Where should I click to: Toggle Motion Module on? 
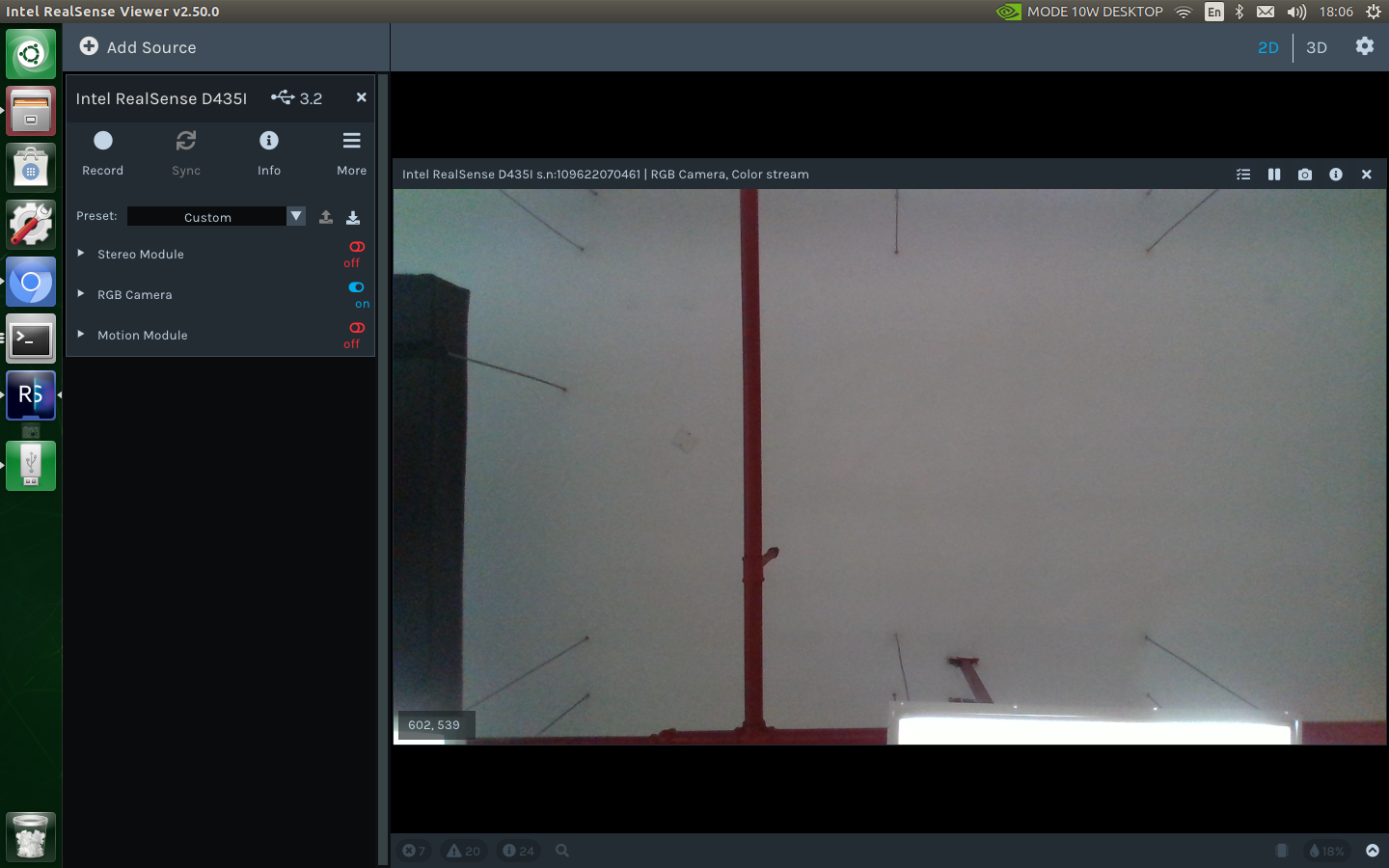[x=356, y=328]
